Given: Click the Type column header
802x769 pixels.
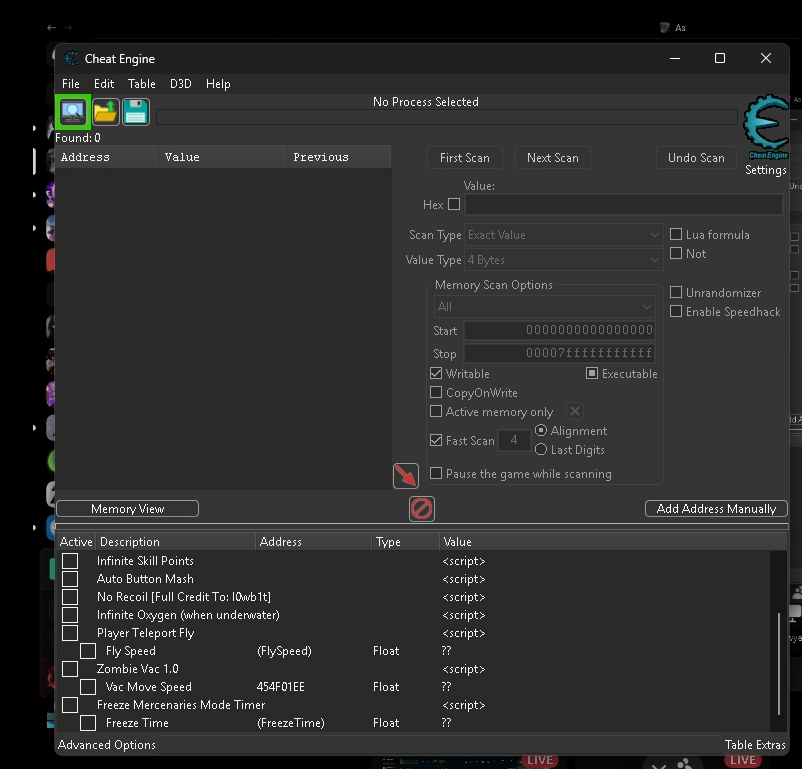Looking at the screenshot, I should pos(405,542).
